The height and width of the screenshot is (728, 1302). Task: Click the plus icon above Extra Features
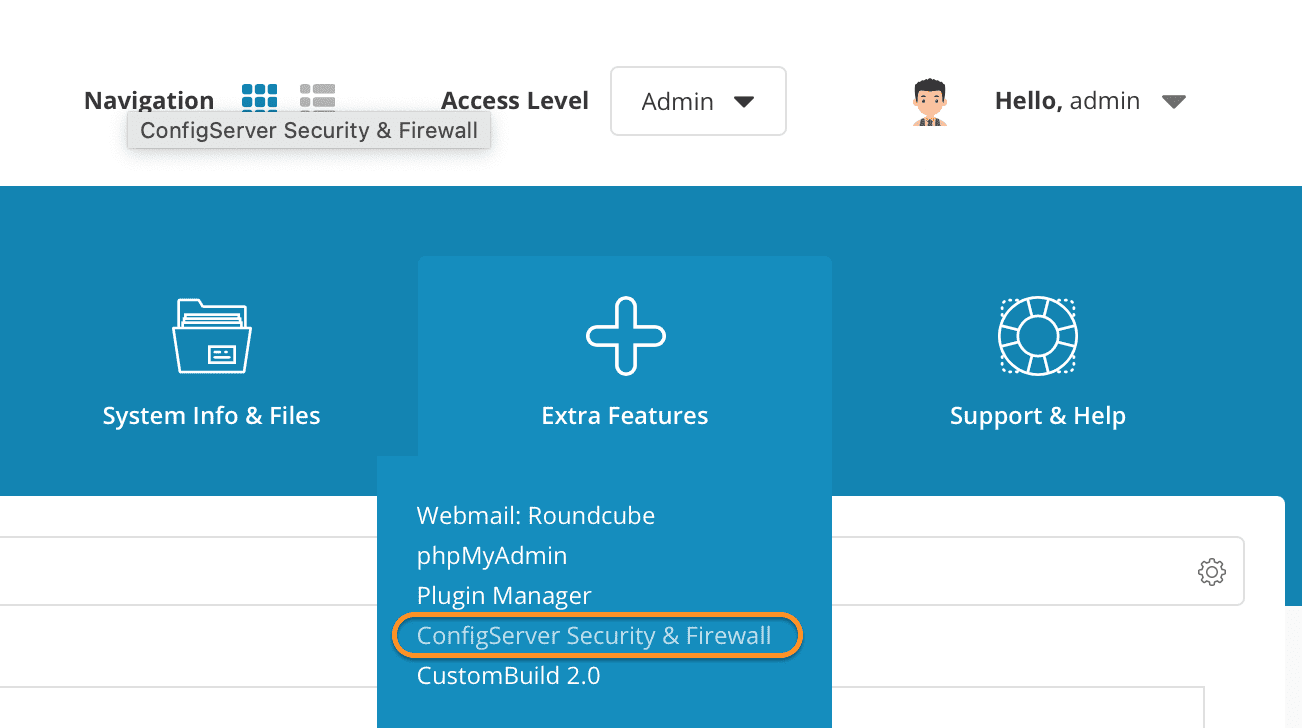coord(624,336)
